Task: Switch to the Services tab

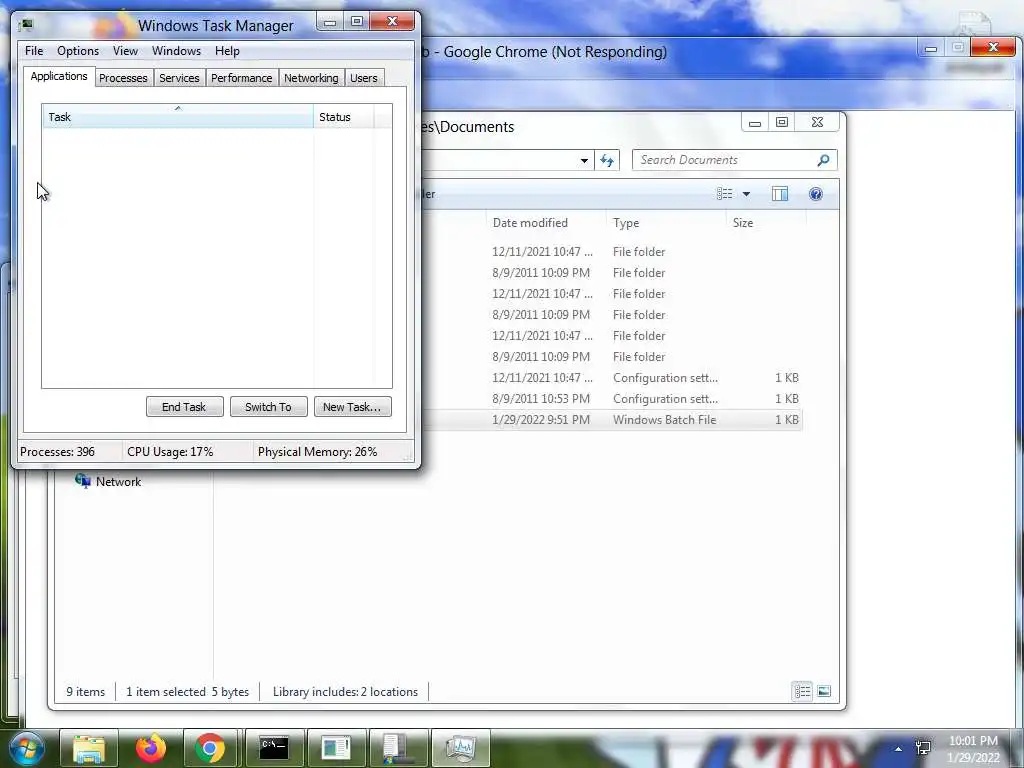Action: (x=179, y=78)
